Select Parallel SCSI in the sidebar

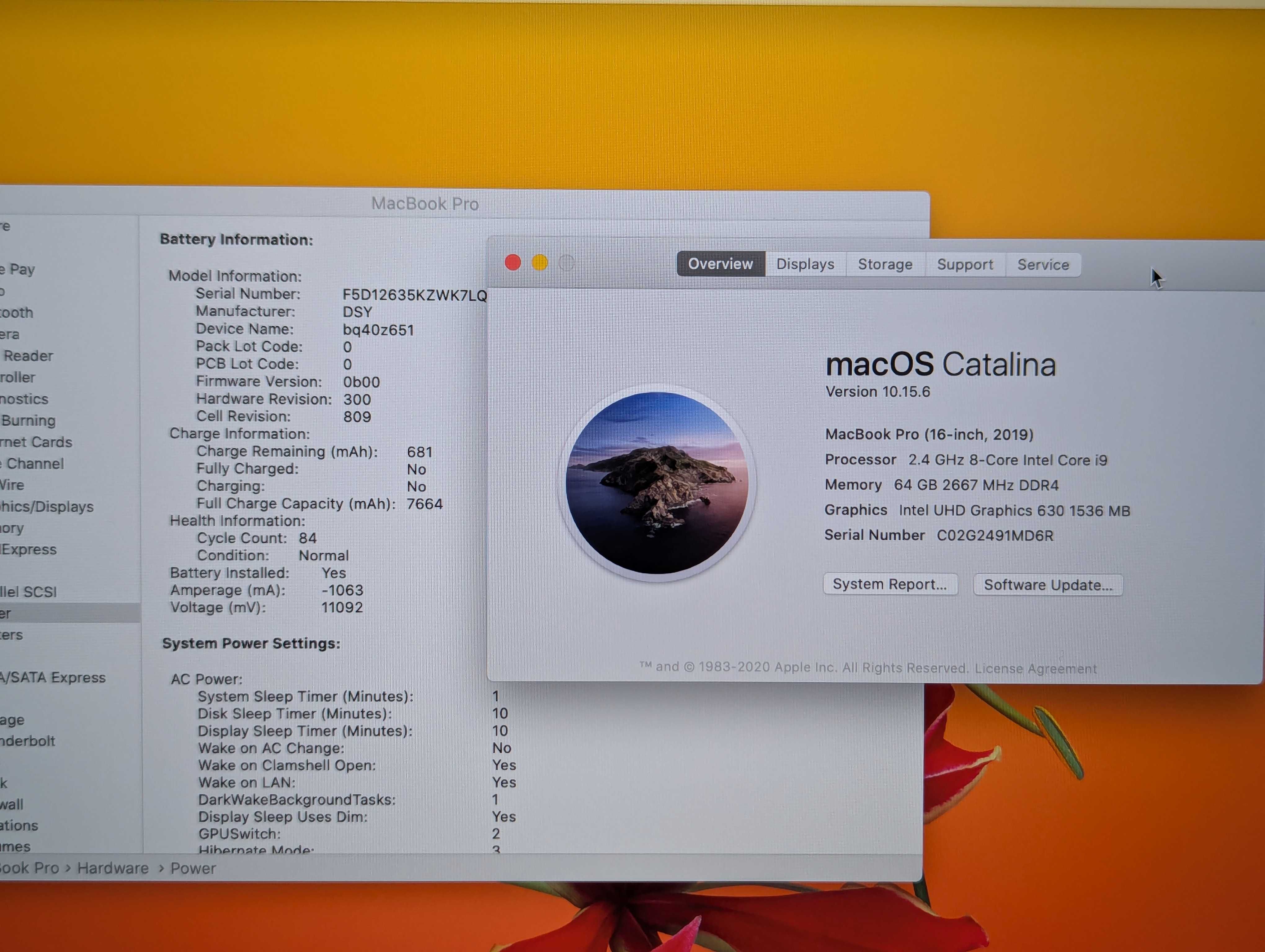29,591
